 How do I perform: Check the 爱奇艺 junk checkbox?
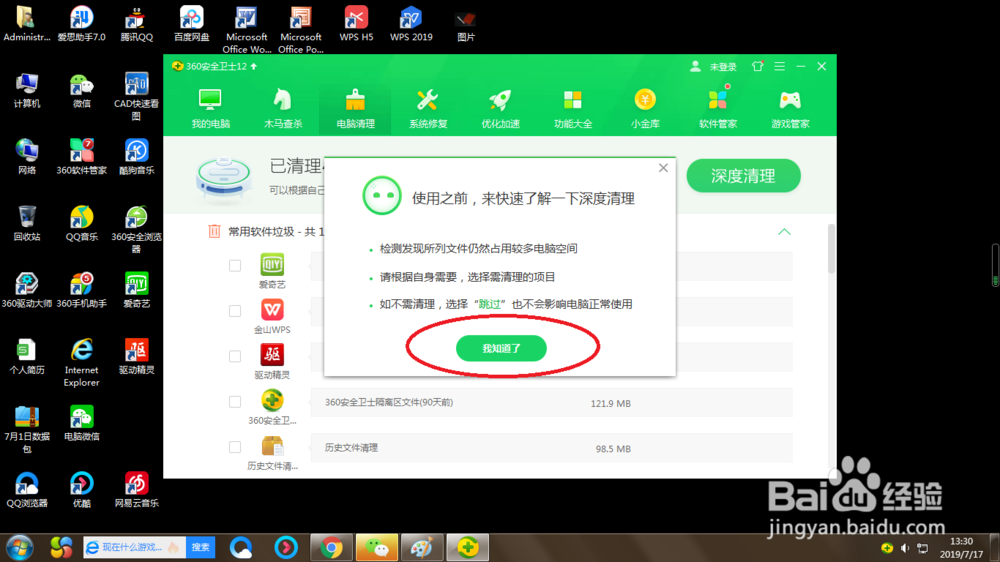point(235,265)
